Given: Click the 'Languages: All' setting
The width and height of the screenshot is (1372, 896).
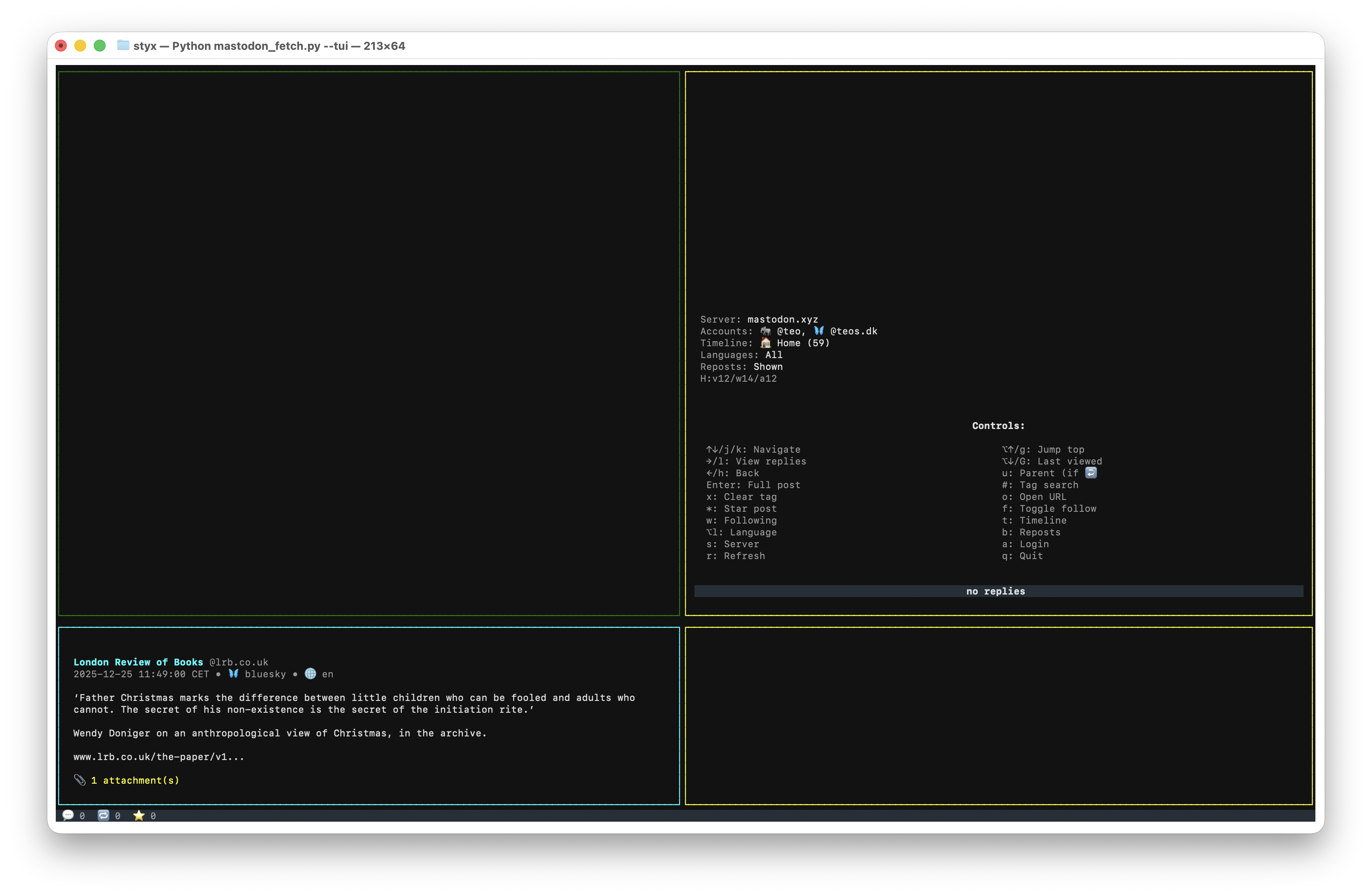Looking at the screenshot, I should 741,355.
